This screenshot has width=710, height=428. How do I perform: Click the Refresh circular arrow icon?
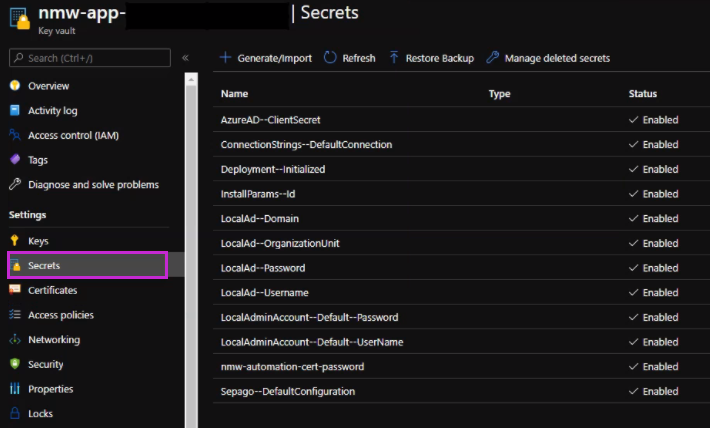pyautogui.click(x=330, y=58)
